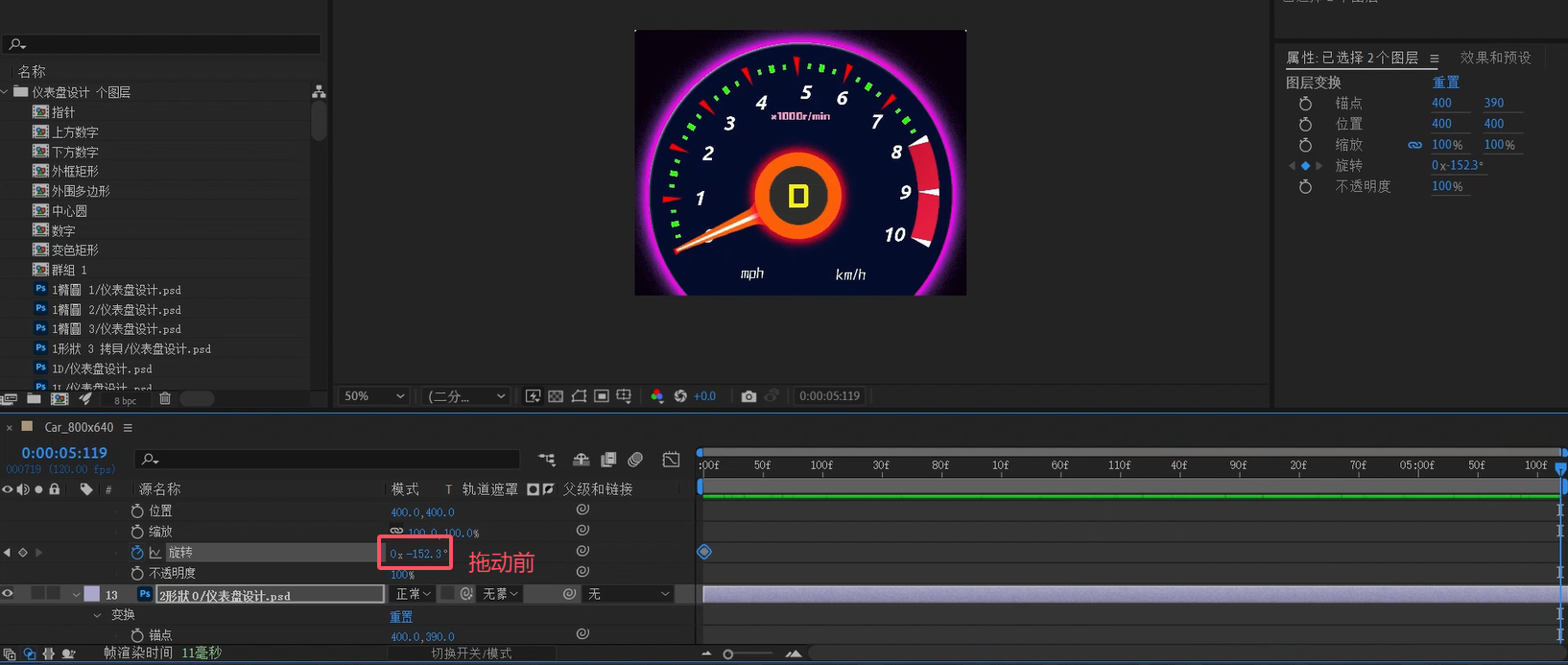
Task: Click the 位置 parent pick whip in timeline
Action: (582, 510)
